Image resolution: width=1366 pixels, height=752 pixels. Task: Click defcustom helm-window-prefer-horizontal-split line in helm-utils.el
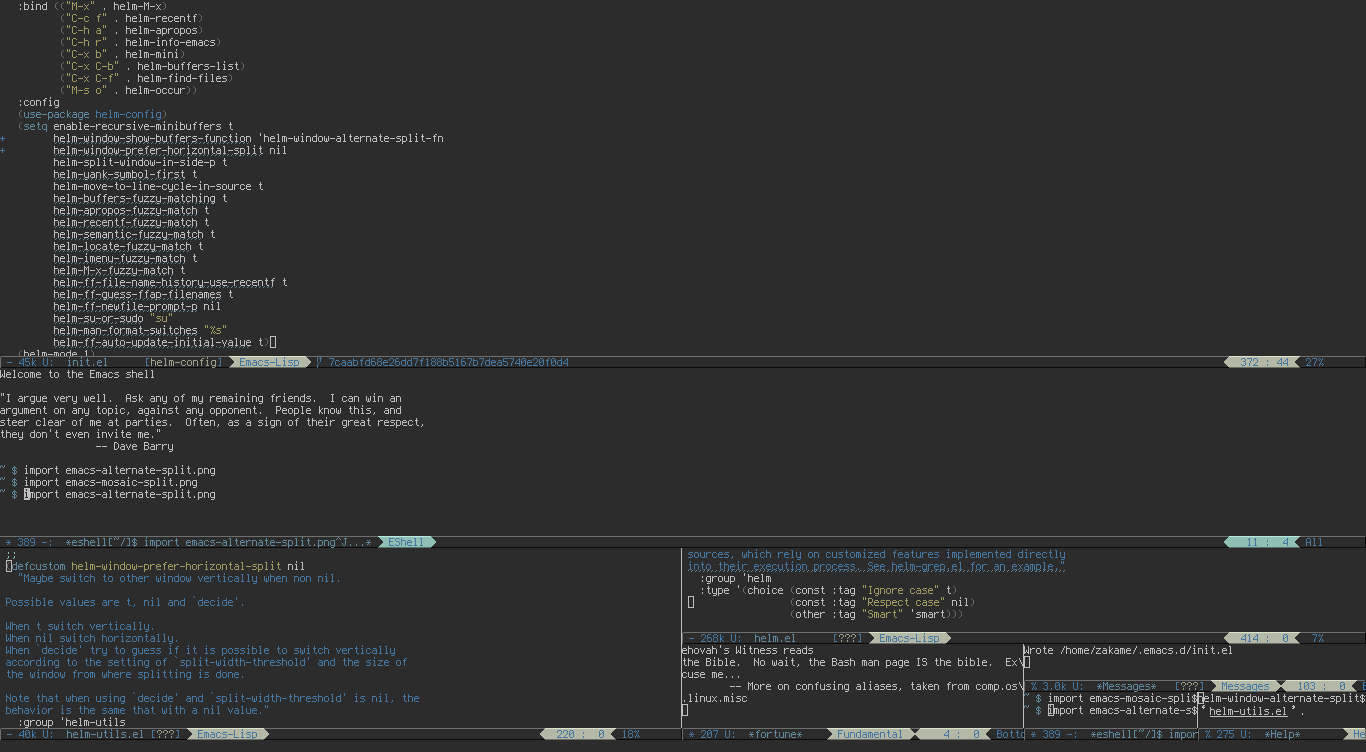click(x=155, y=566)
